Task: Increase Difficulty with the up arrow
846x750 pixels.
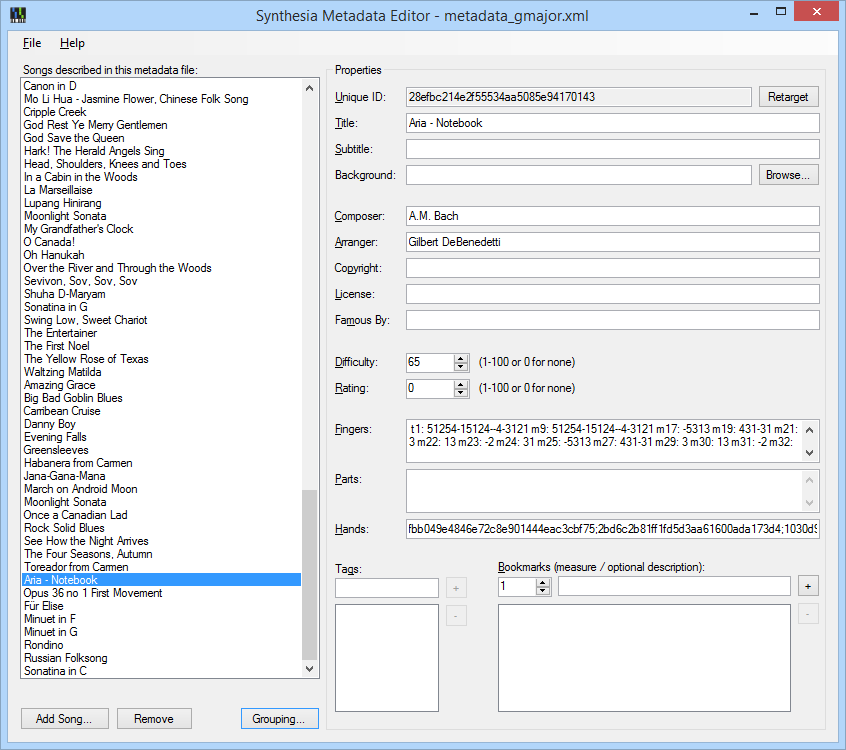Action: pyautogui.click(x=460, y=358)
